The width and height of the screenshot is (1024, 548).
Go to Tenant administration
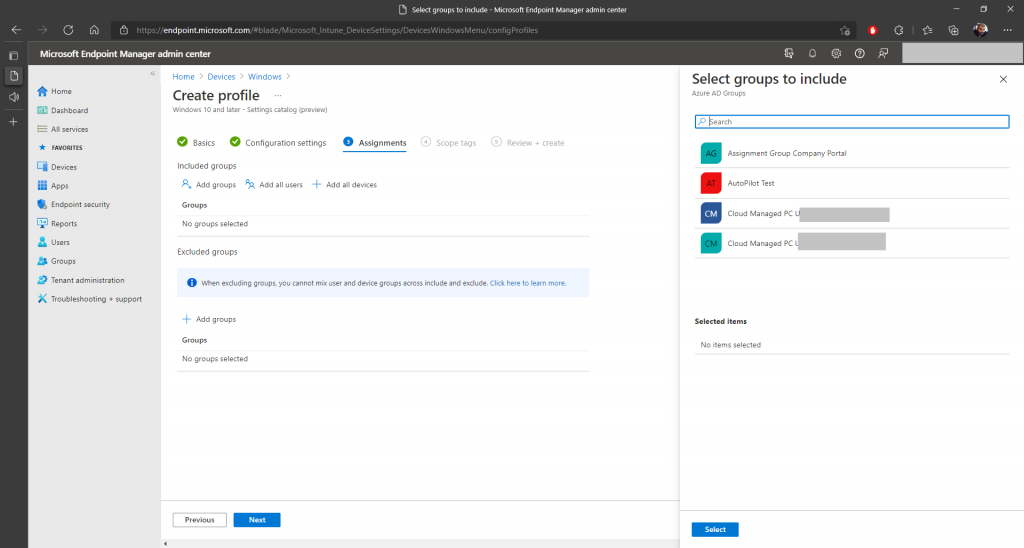87,280
